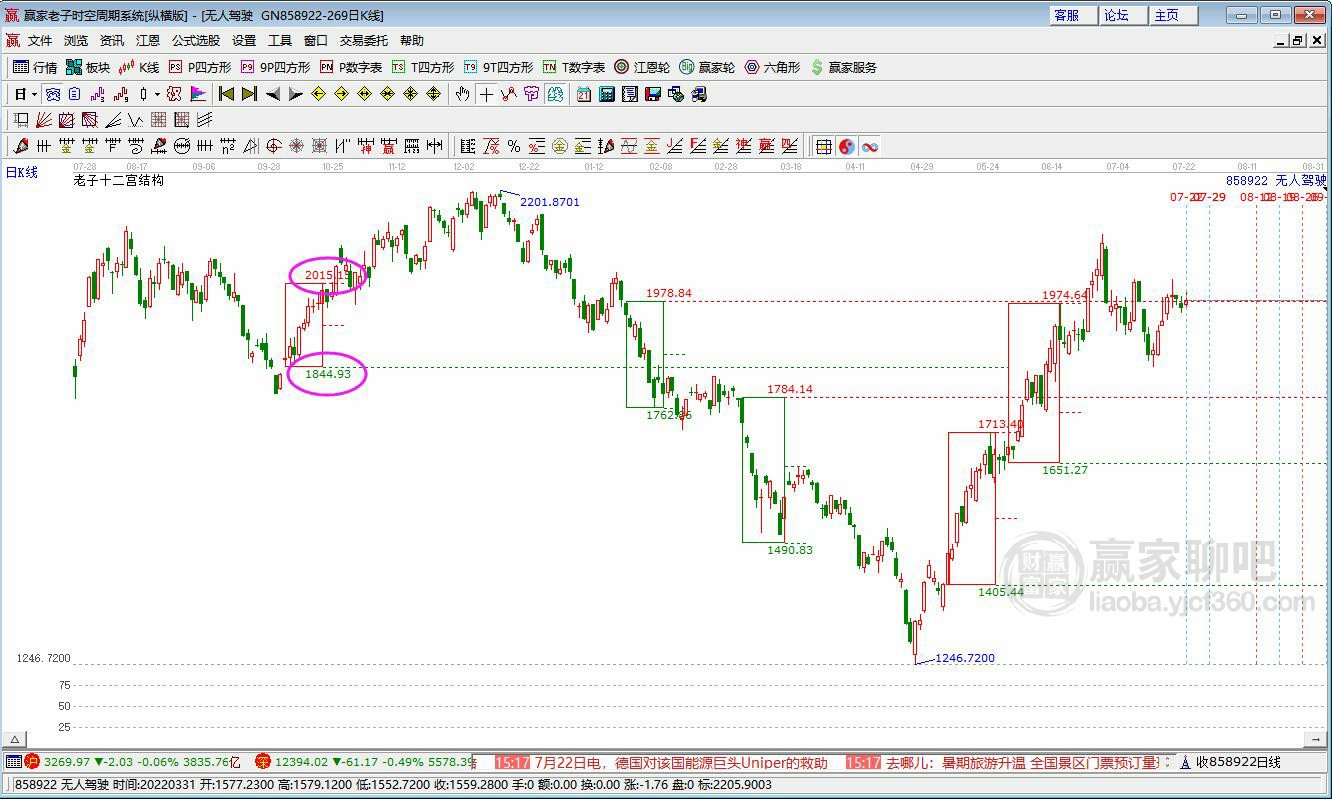Open the P数字表 tool
Viewport: 1332px width, 799px height.
(351, 67)
